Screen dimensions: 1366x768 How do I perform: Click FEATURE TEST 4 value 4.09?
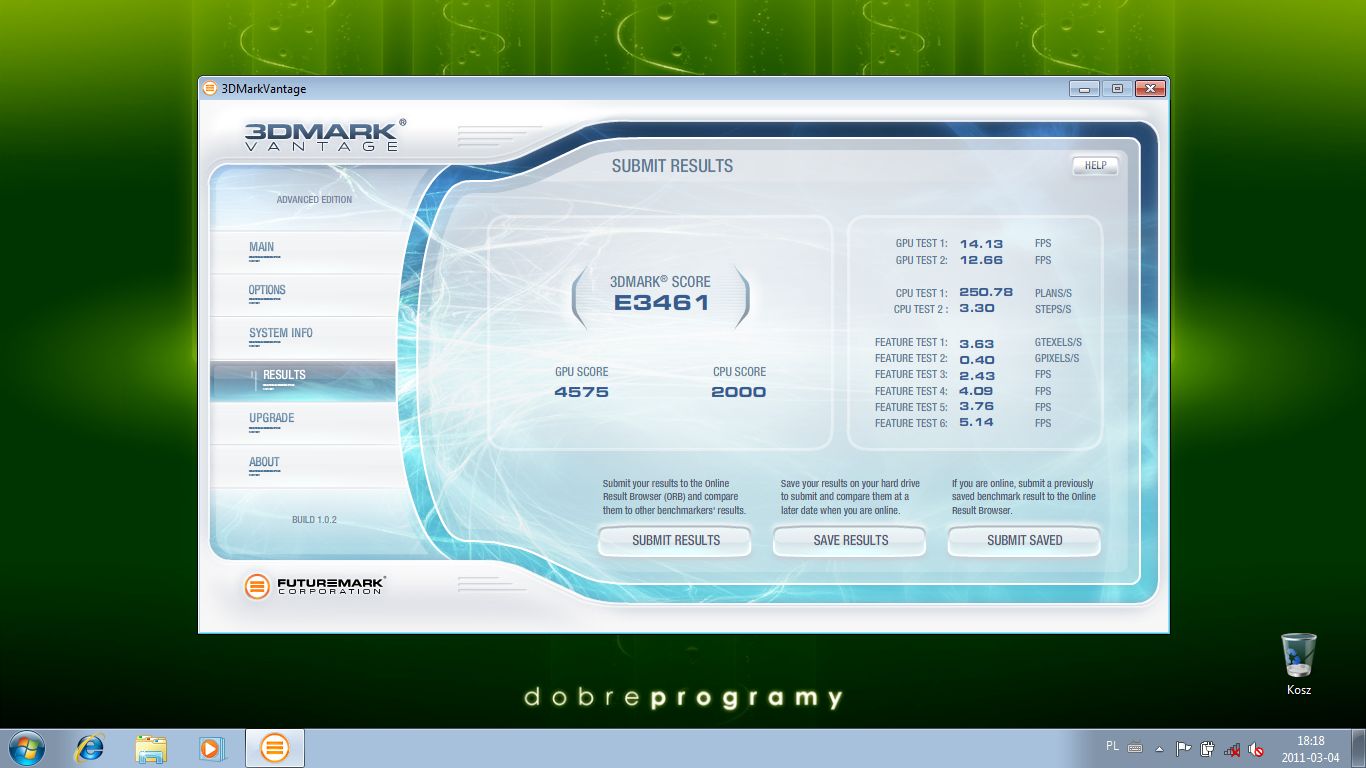pos(976,391)
